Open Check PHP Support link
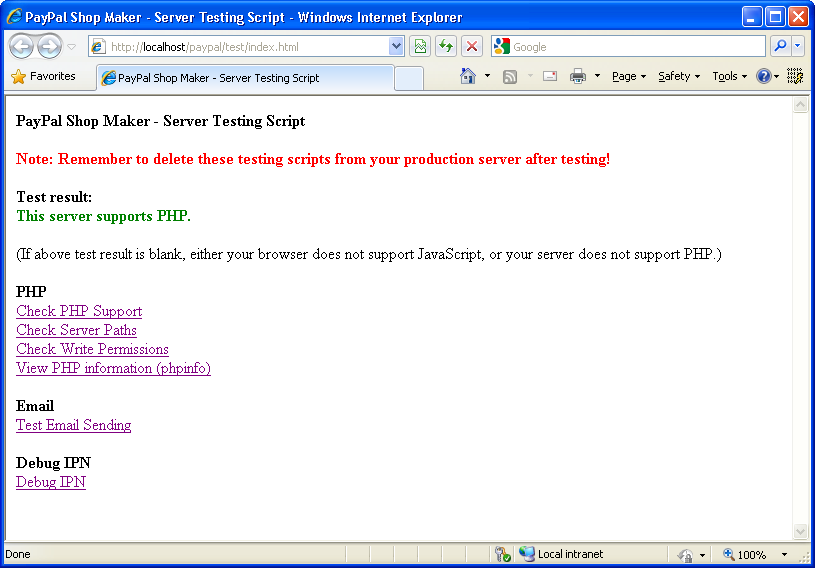This screenshot has width=815, height=568. point(79,311)
